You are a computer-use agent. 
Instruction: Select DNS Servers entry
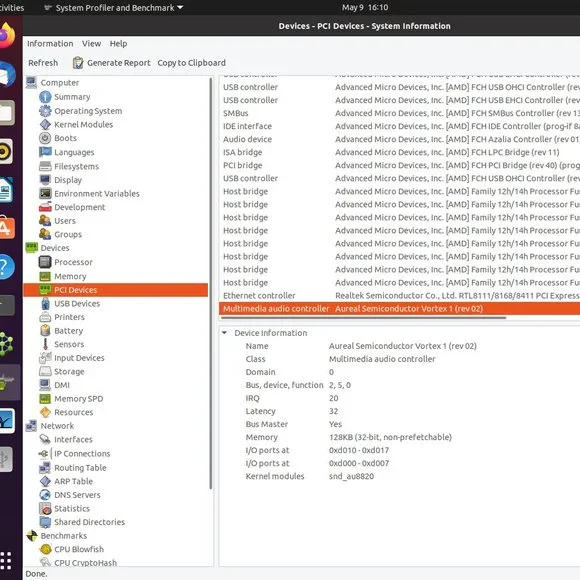click(77, 495)
